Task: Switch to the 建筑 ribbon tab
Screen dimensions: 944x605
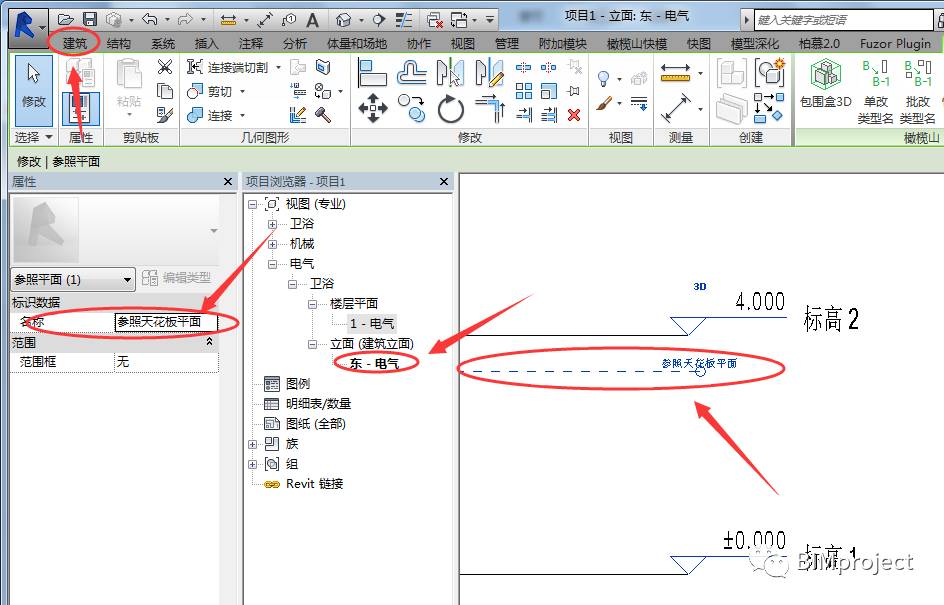Action: [x=75, y=43]
